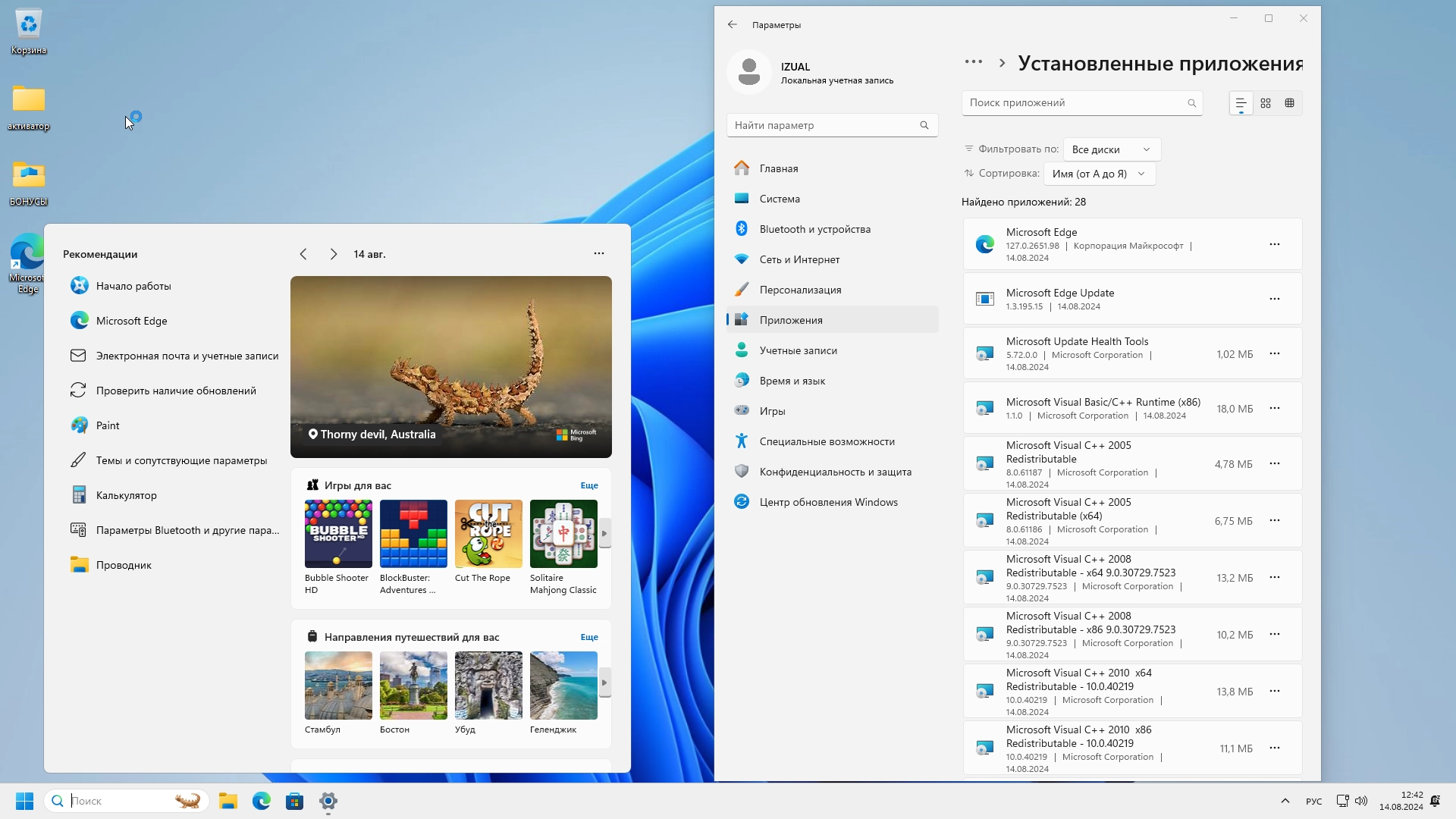Switch to tile view layout icon

click(1289, 103)
